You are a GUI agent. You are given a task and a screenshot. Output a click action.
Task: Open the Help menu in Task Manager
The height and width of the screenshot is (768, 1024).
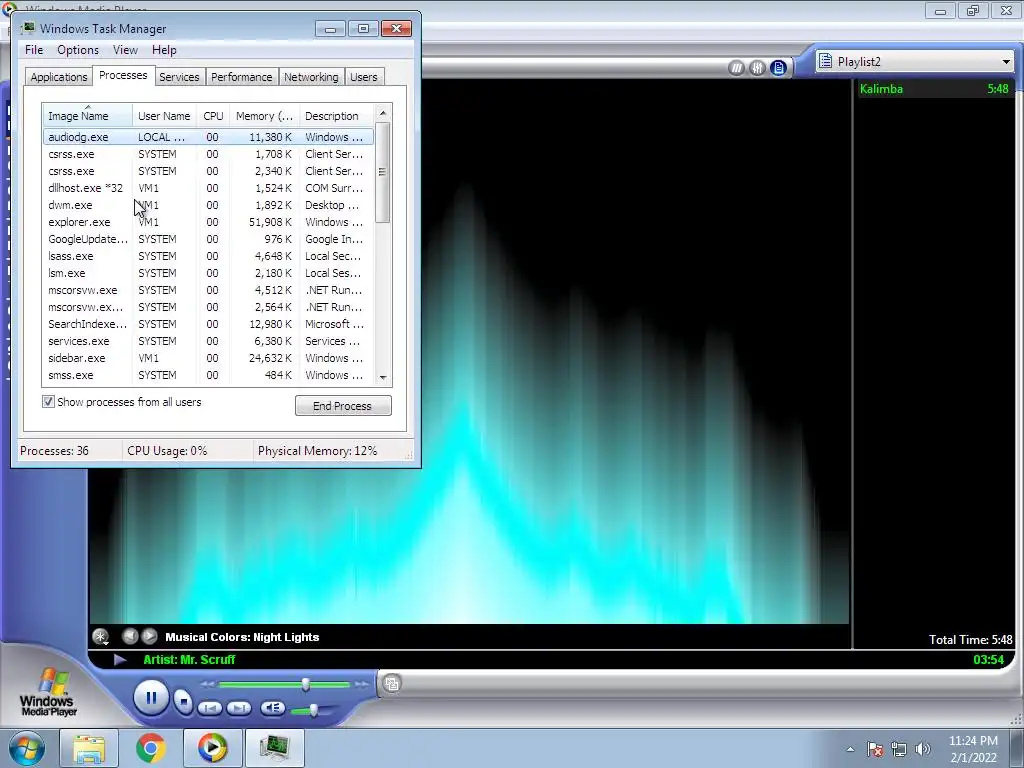click(x=164, y=50)
